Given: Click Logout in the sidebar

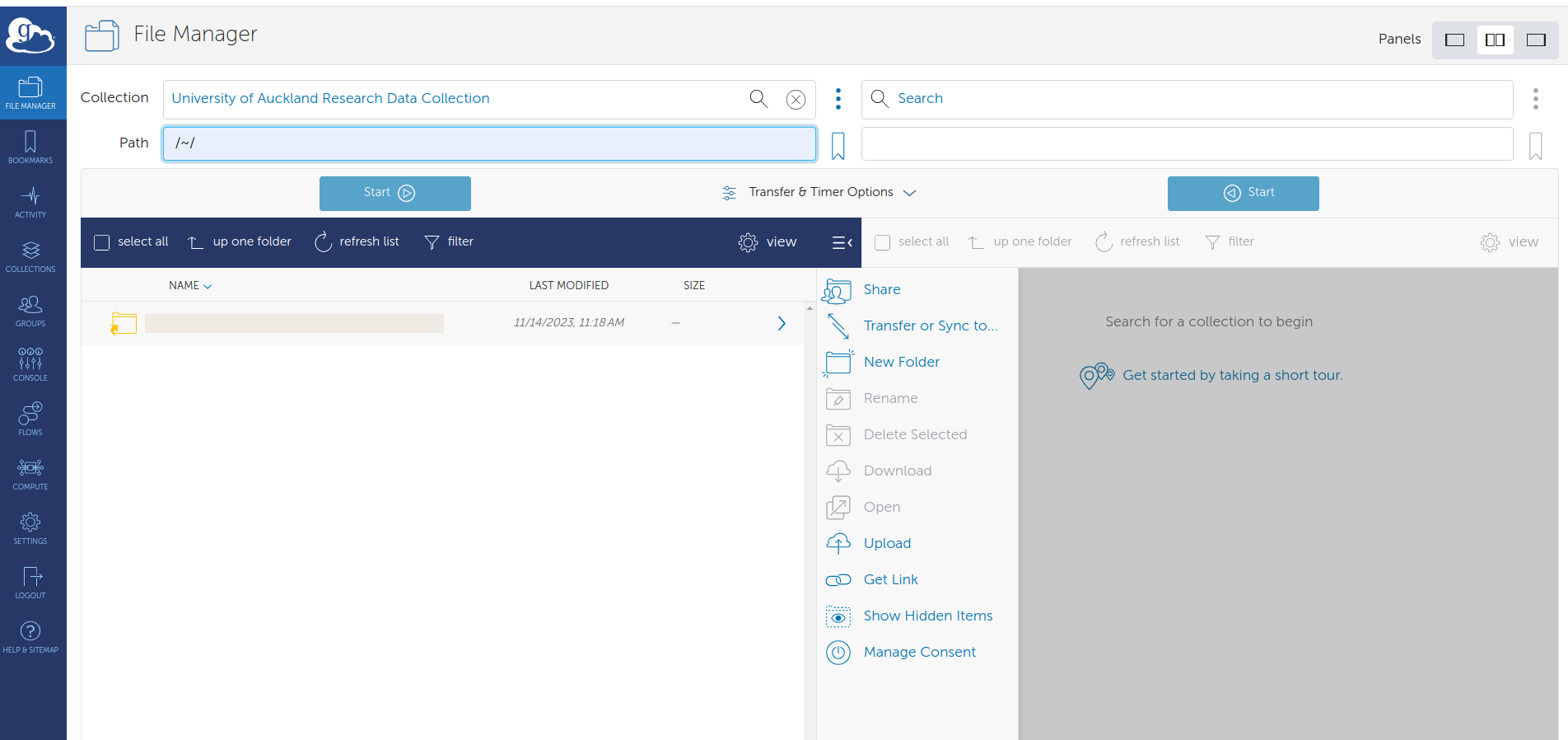Looking at the screenshot, I should pos(30,583).
